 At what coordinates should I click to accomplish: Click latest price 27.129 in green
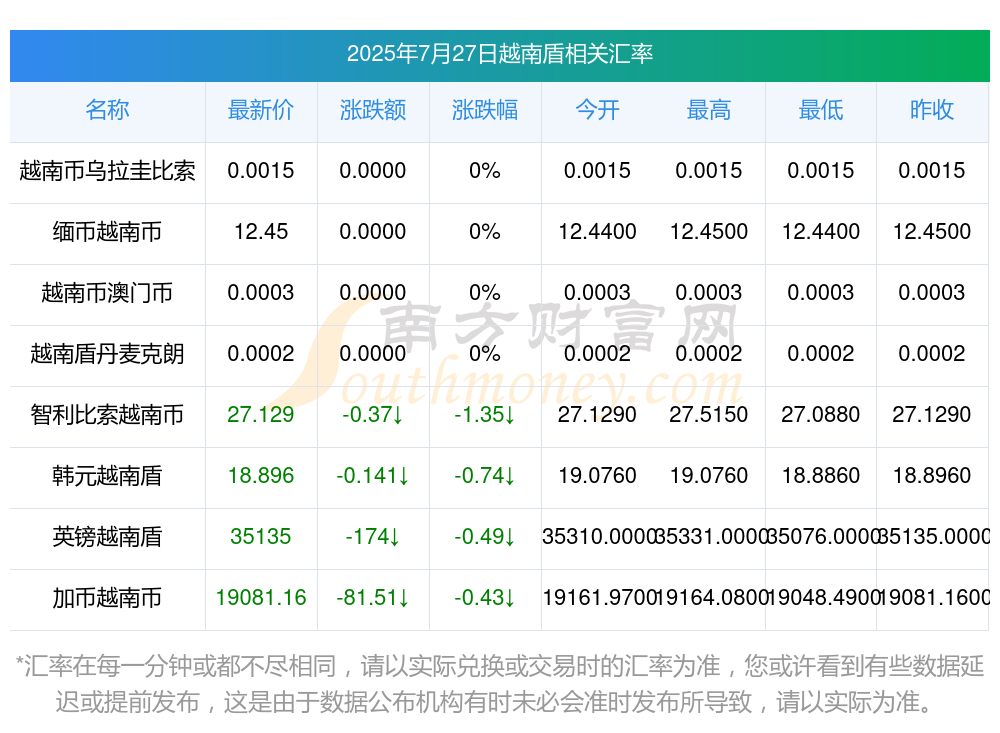(261, 415)
